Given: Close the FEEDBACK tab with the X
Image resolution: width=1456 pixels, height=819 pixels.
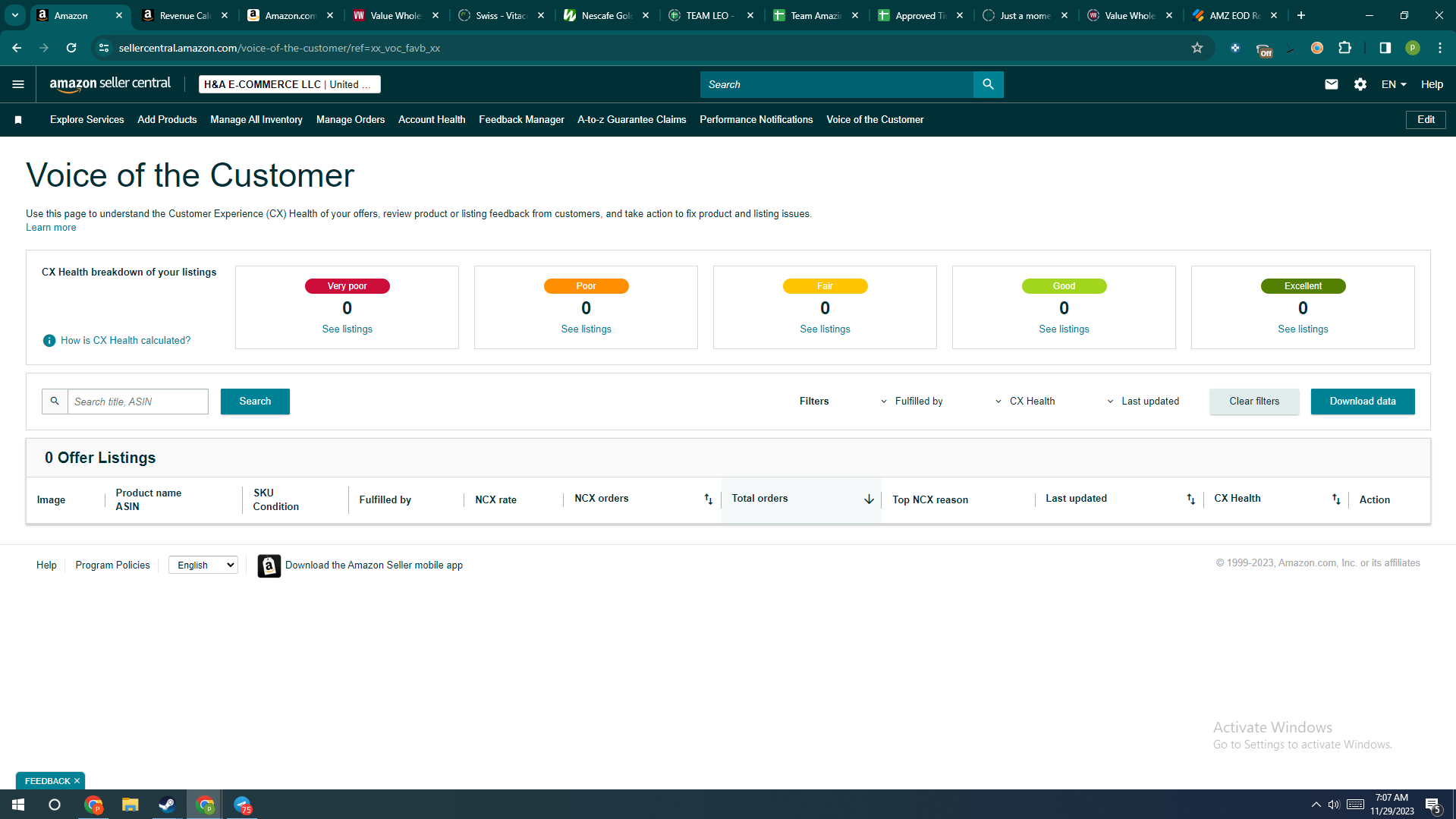Looking at the screenshot, I should (x=77, y=781).
